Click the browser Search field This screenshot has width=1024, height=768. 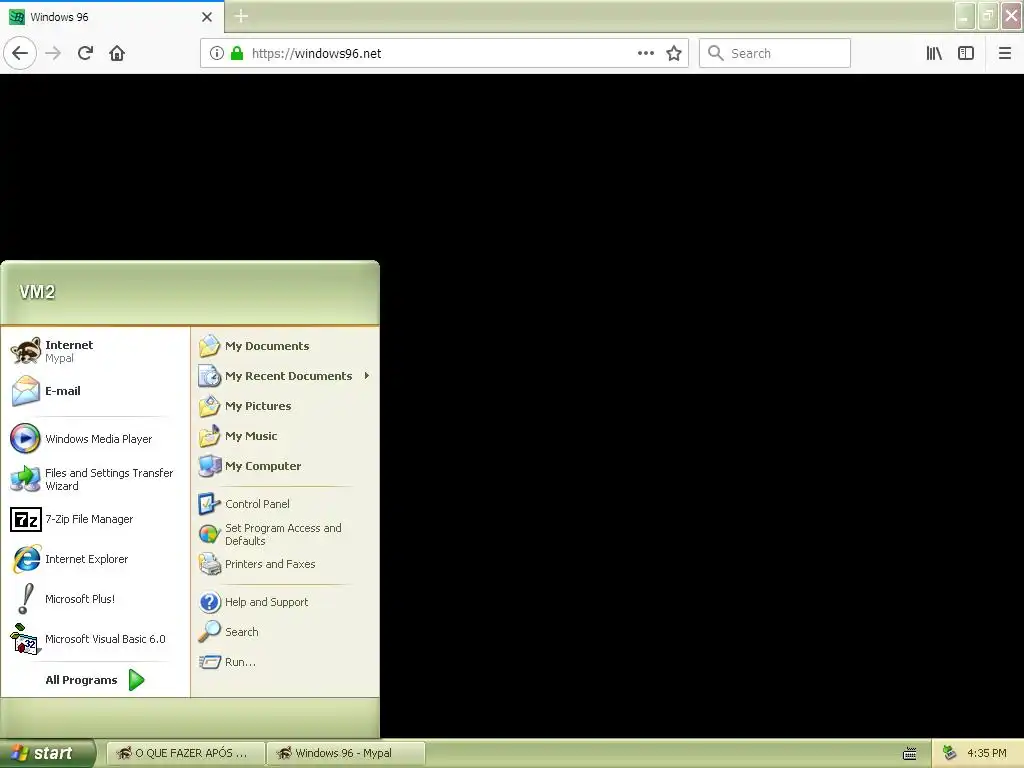coord(775,53)
